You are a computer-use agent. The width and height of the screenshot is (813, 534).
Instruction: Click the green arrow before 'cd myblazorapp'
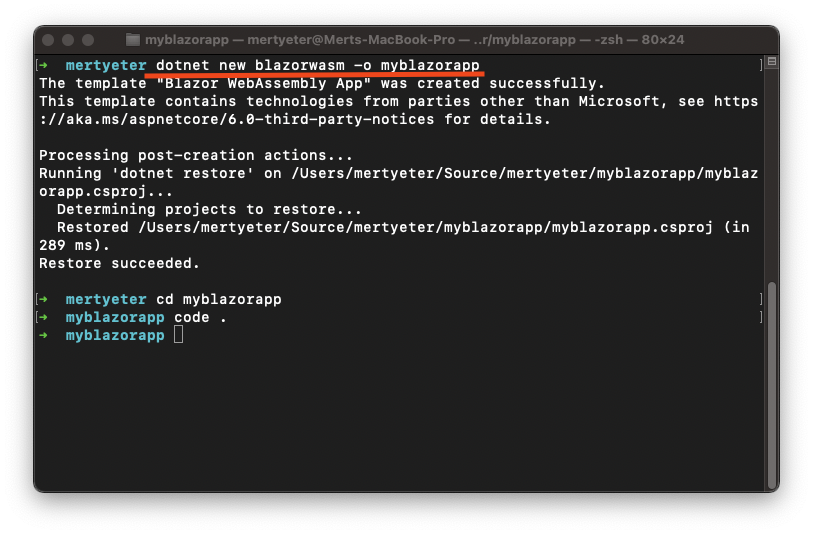(44, 299)
